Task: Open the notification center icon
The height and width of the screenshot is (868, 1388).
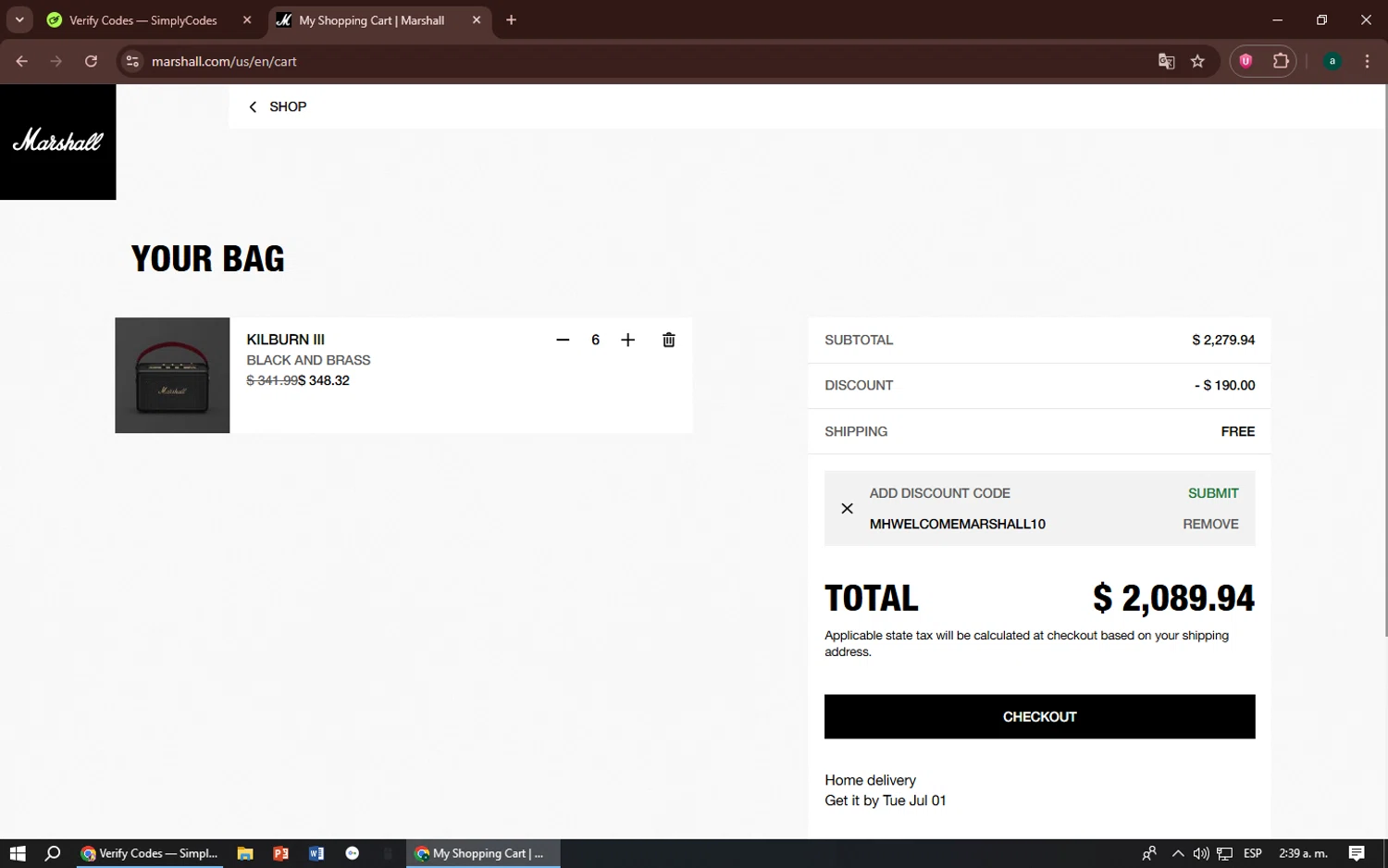Action: click(1357, 853)
